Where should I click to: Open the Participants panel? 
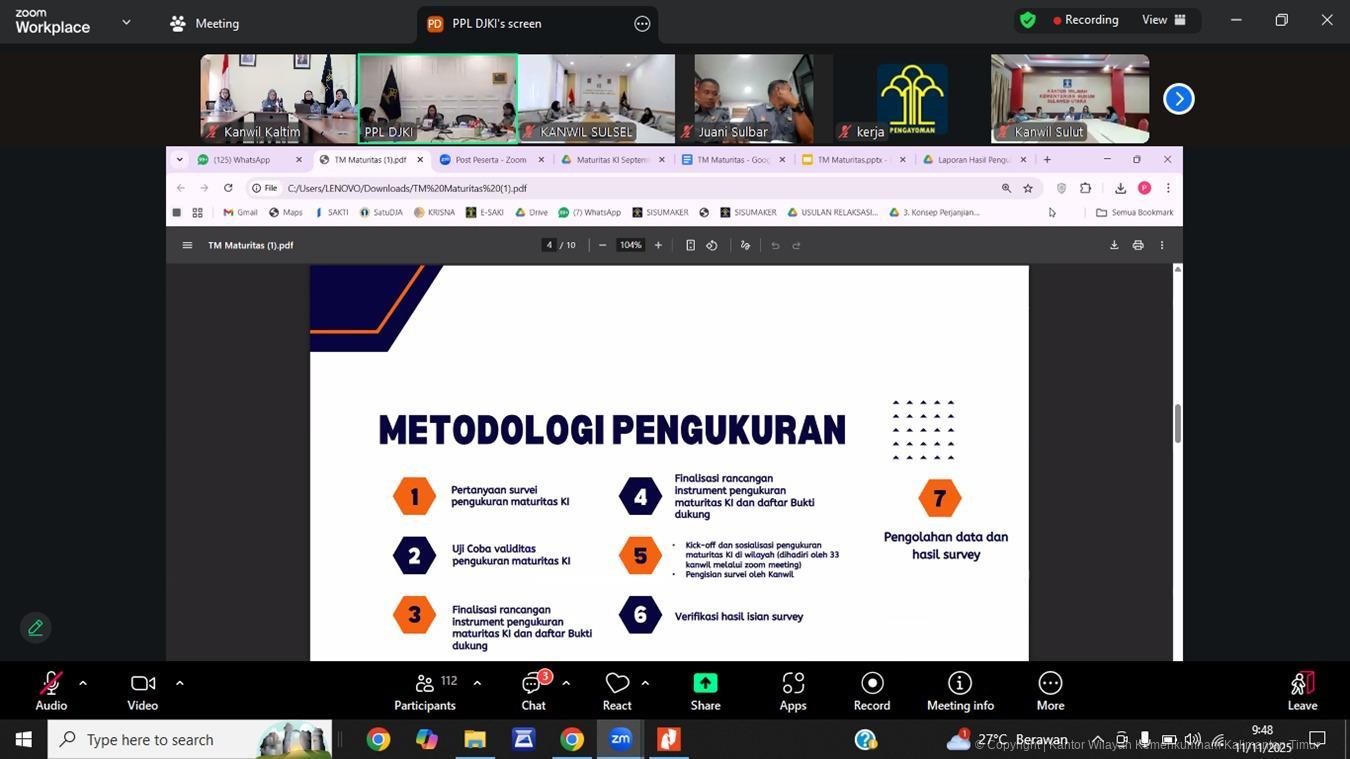click(x=425, y=691)
